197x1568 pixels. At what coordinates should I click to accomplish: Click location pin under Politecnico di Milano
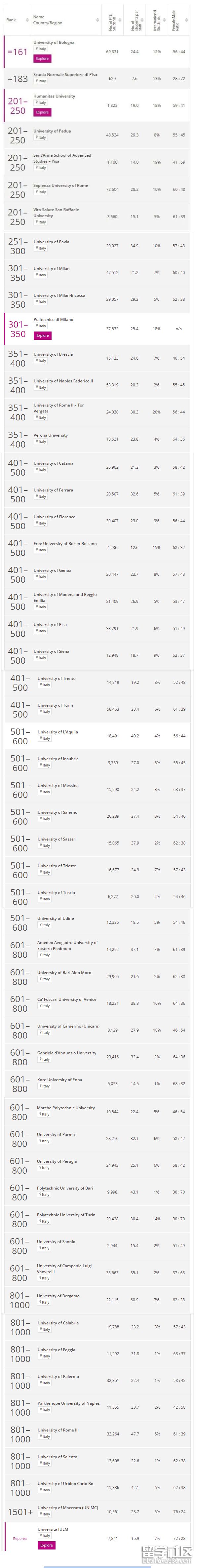[35, 326]
